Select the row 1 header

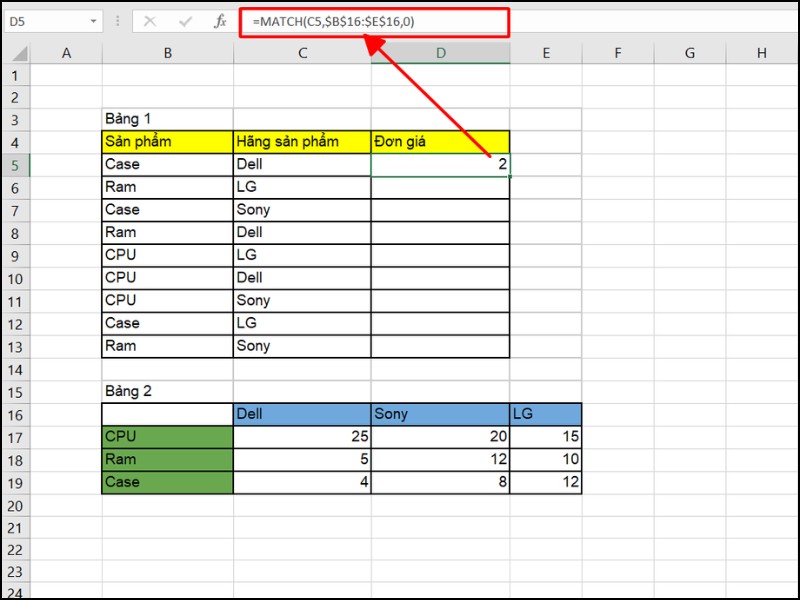[x=15, y=75]
